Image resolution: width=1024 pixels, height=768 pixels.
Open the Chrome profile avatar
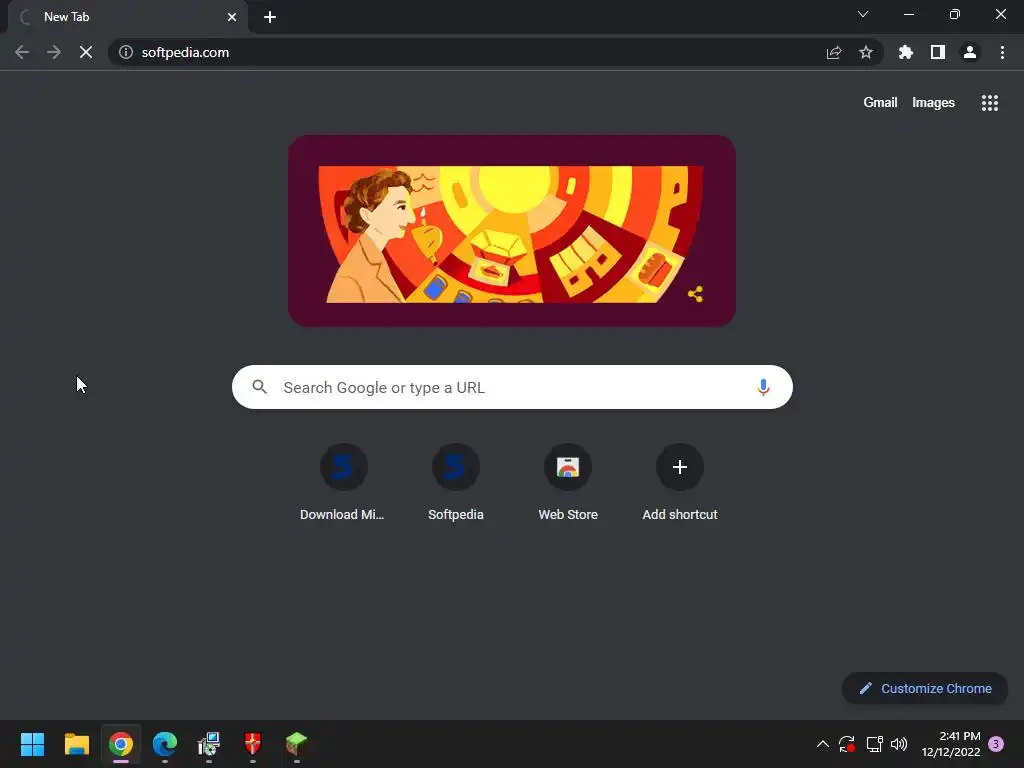tap(970, 52)
